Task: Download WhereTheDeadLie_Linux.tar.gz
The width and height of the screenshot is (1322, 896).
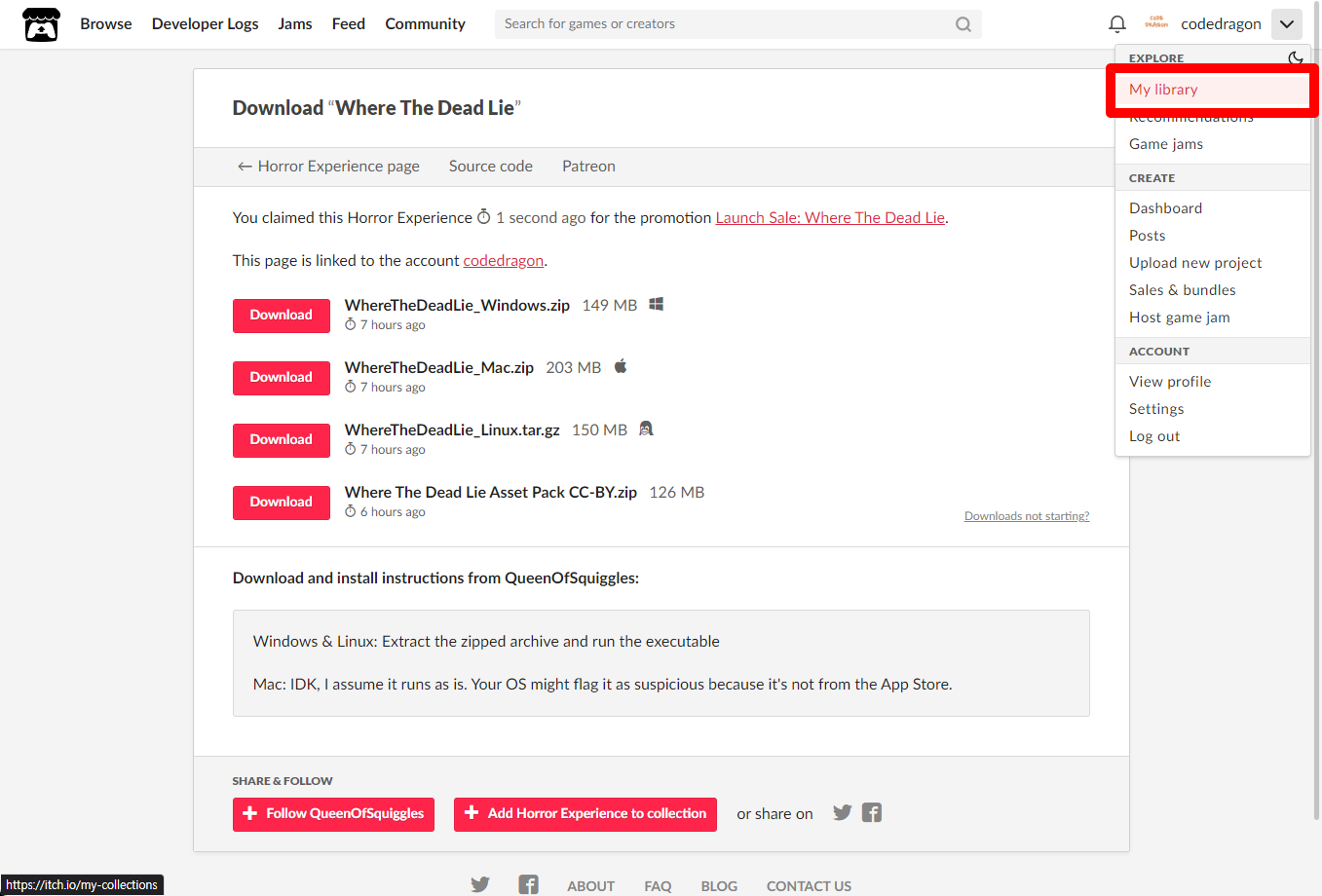Action: click(282, 440)
